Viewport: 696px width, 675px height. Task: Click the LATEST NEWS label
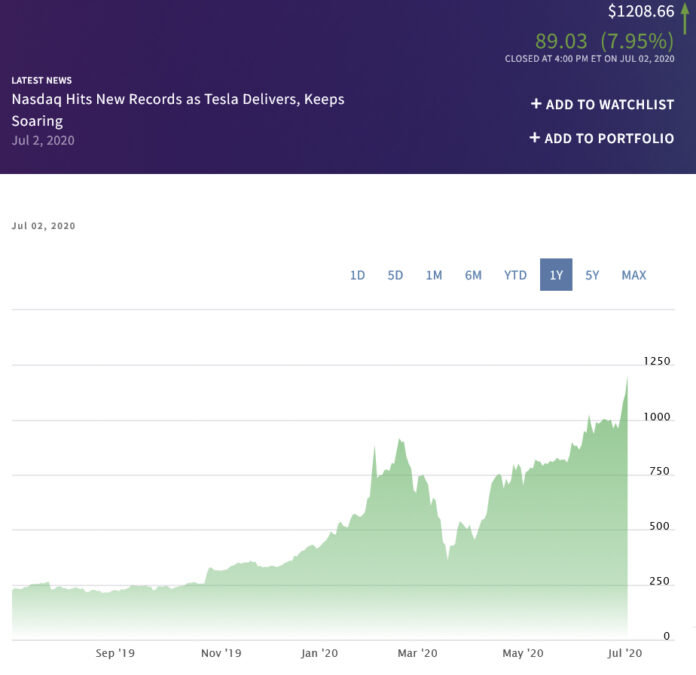coord(42,80)
